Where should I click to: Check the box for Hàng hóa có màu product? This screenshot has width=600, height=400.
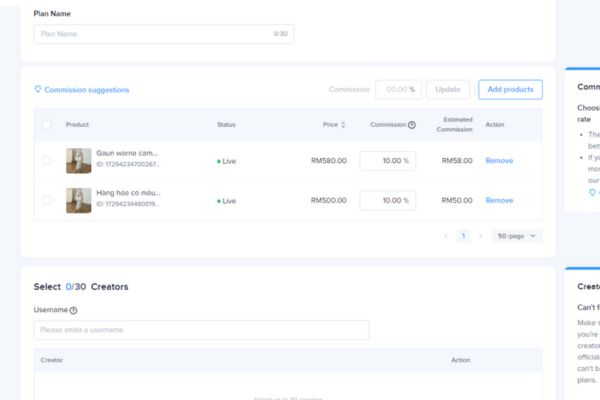(47, 200)
